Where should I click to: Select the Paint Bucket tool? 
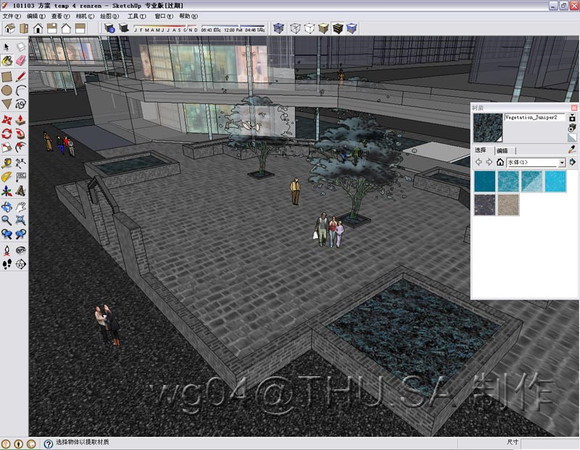[x=7, y=61]
